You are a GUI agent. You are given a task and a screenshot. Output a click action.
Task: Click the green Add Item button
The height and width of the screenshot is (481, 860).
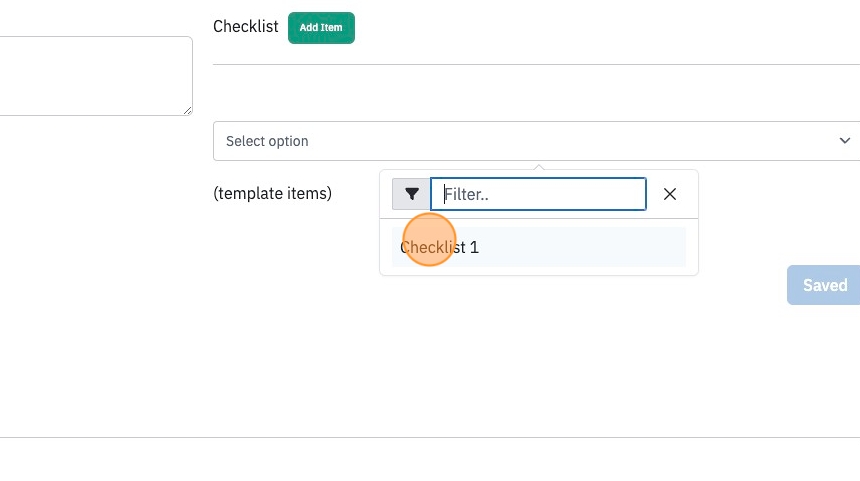pyautogui.click(x=321, y=27)
